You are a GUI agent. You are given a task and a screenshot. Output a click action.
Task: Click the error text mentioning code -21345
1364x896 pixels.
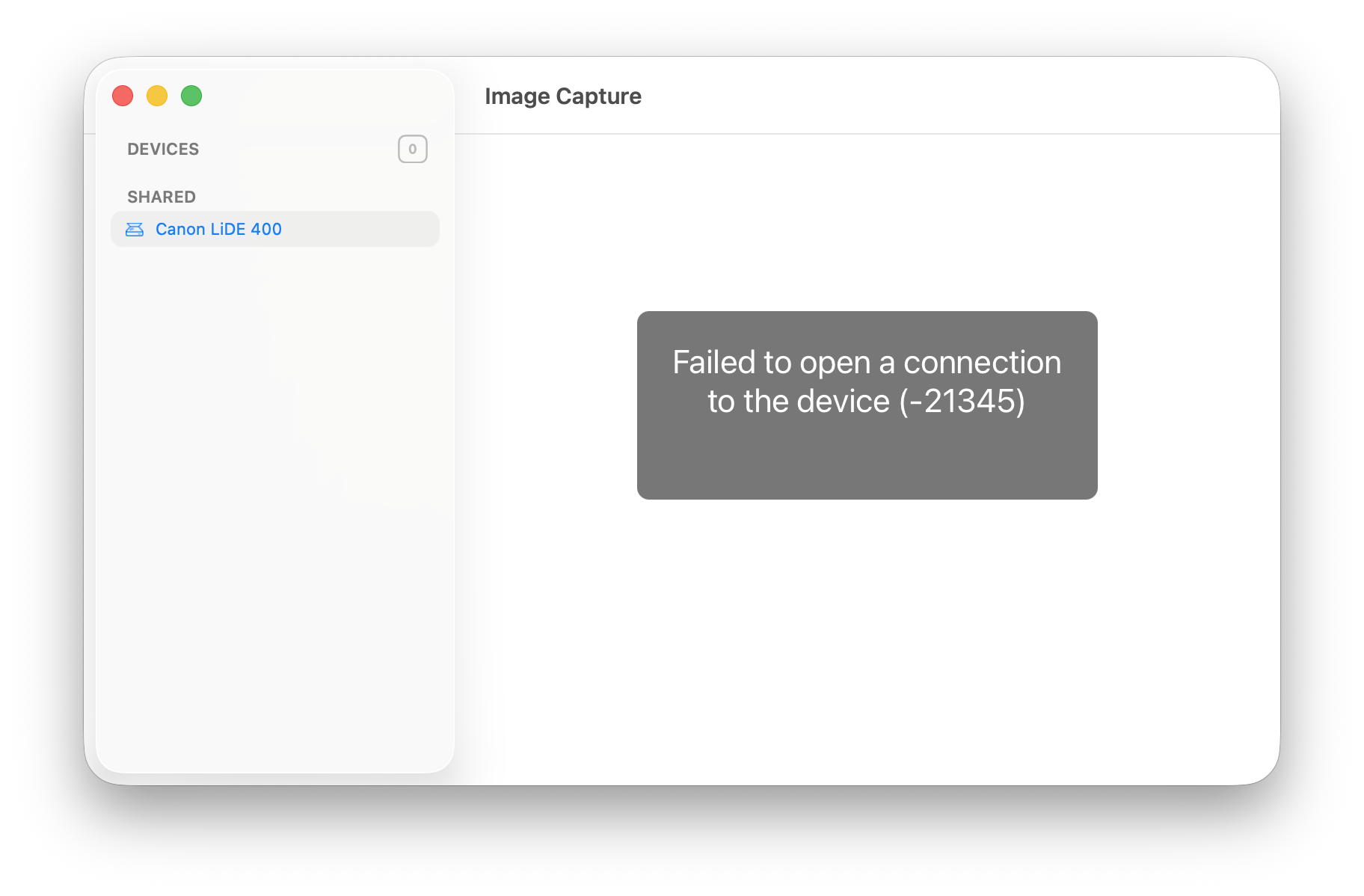click(867, 401)
